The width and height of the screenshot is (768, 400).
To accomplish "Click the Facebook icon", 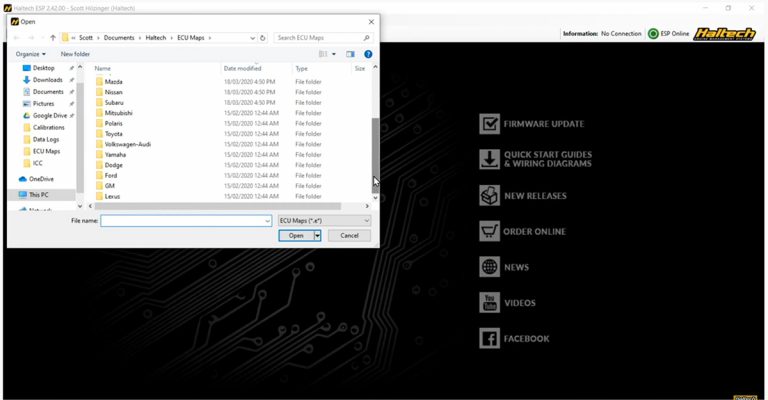I will [489, 339].
